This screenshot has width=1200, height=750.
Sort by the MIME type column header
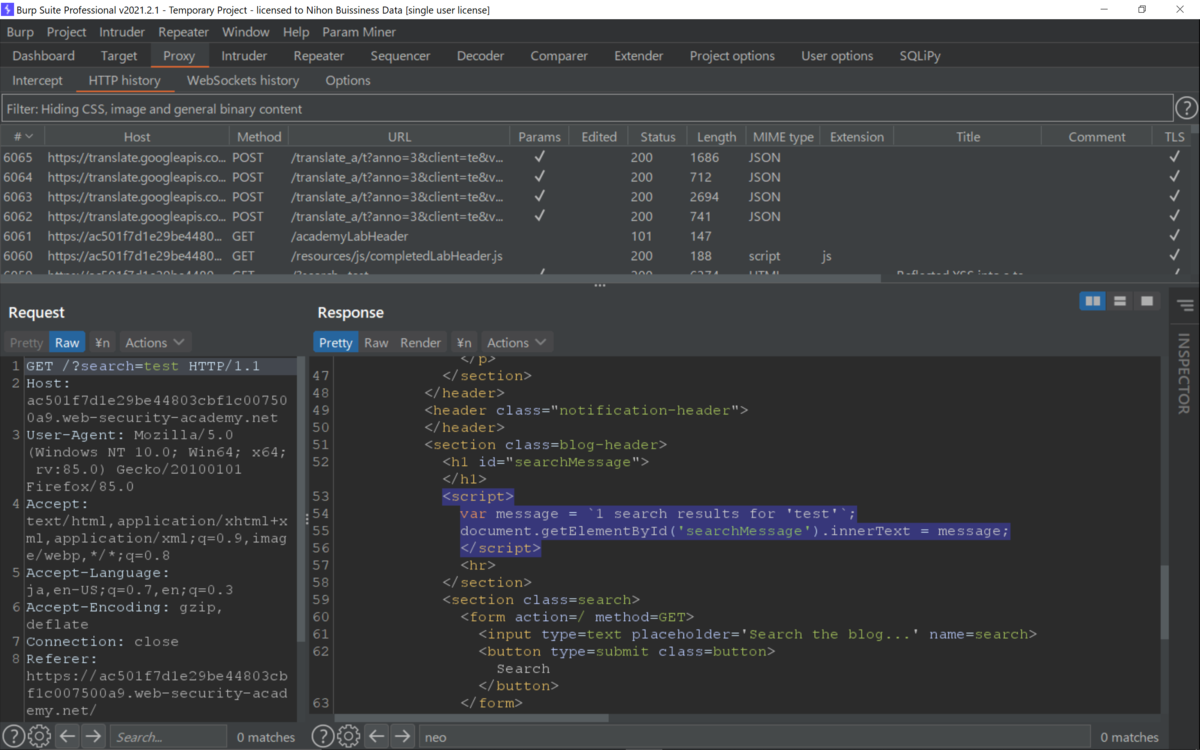click(x=783, y=137)
